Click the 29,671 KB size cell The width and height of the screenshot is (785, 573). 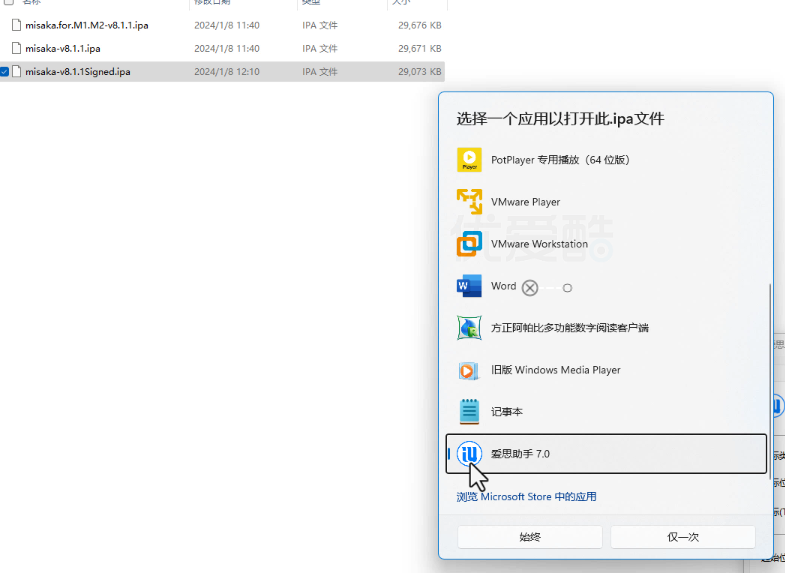click(420, 49)
